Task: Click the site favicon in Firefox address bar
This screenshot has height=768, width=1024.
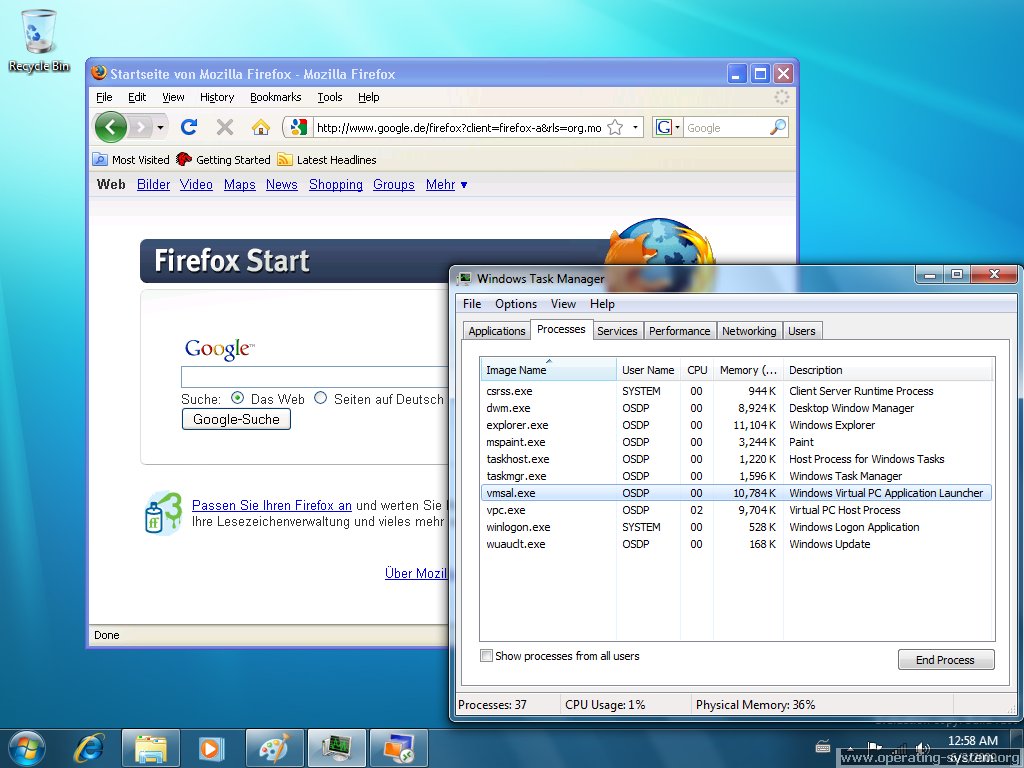Action: pos(298,127)
